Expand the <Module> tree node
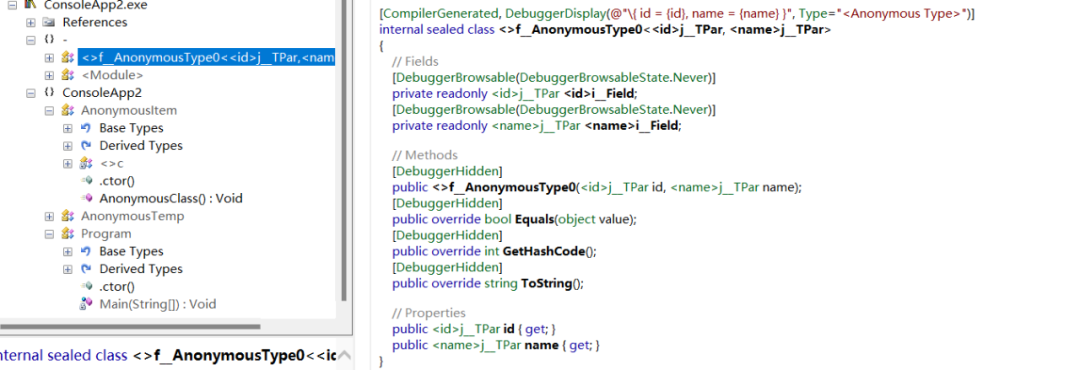 click(x=49, y=75)
